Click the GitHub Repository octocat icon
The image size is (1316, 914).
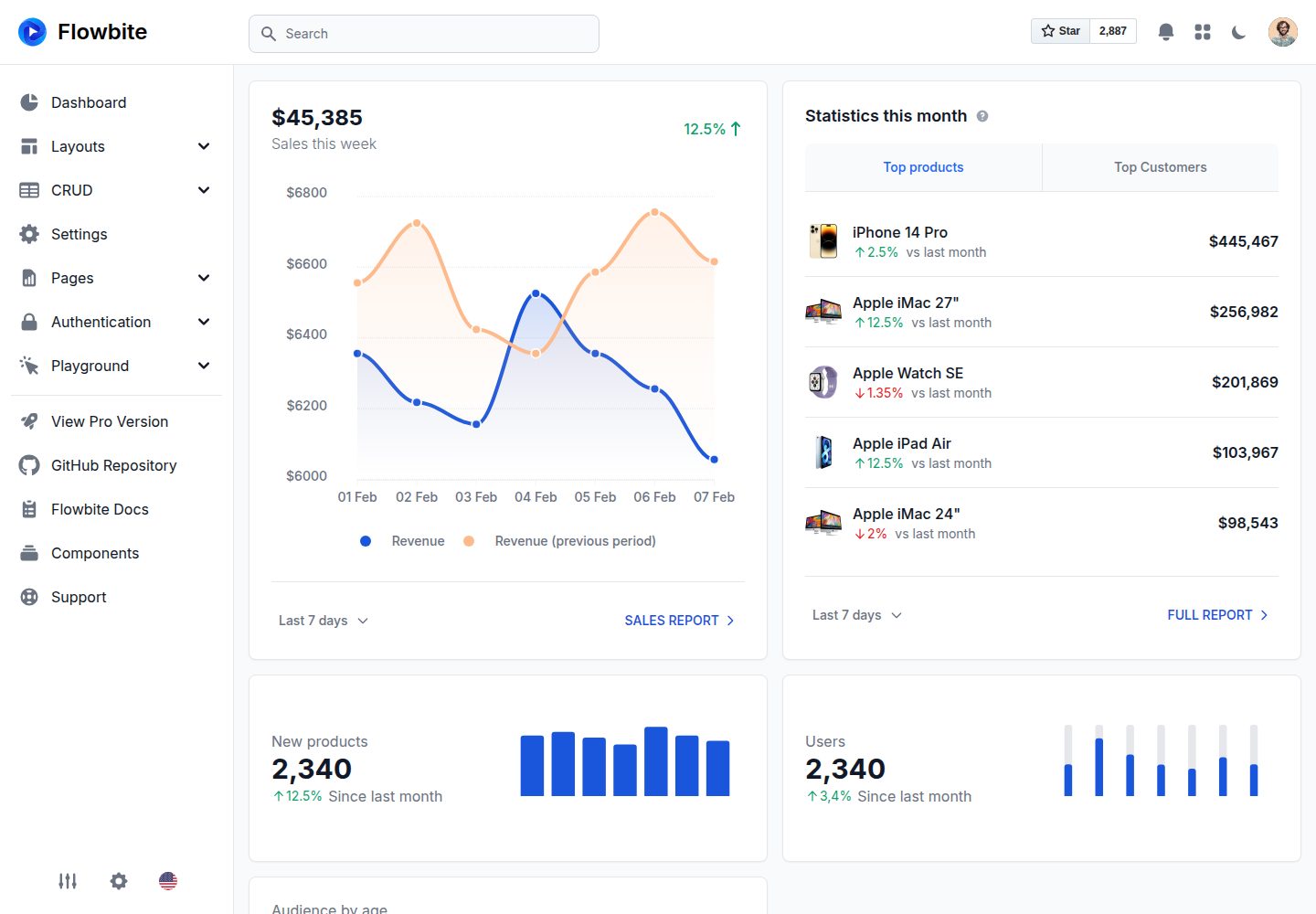coord(29,465)
